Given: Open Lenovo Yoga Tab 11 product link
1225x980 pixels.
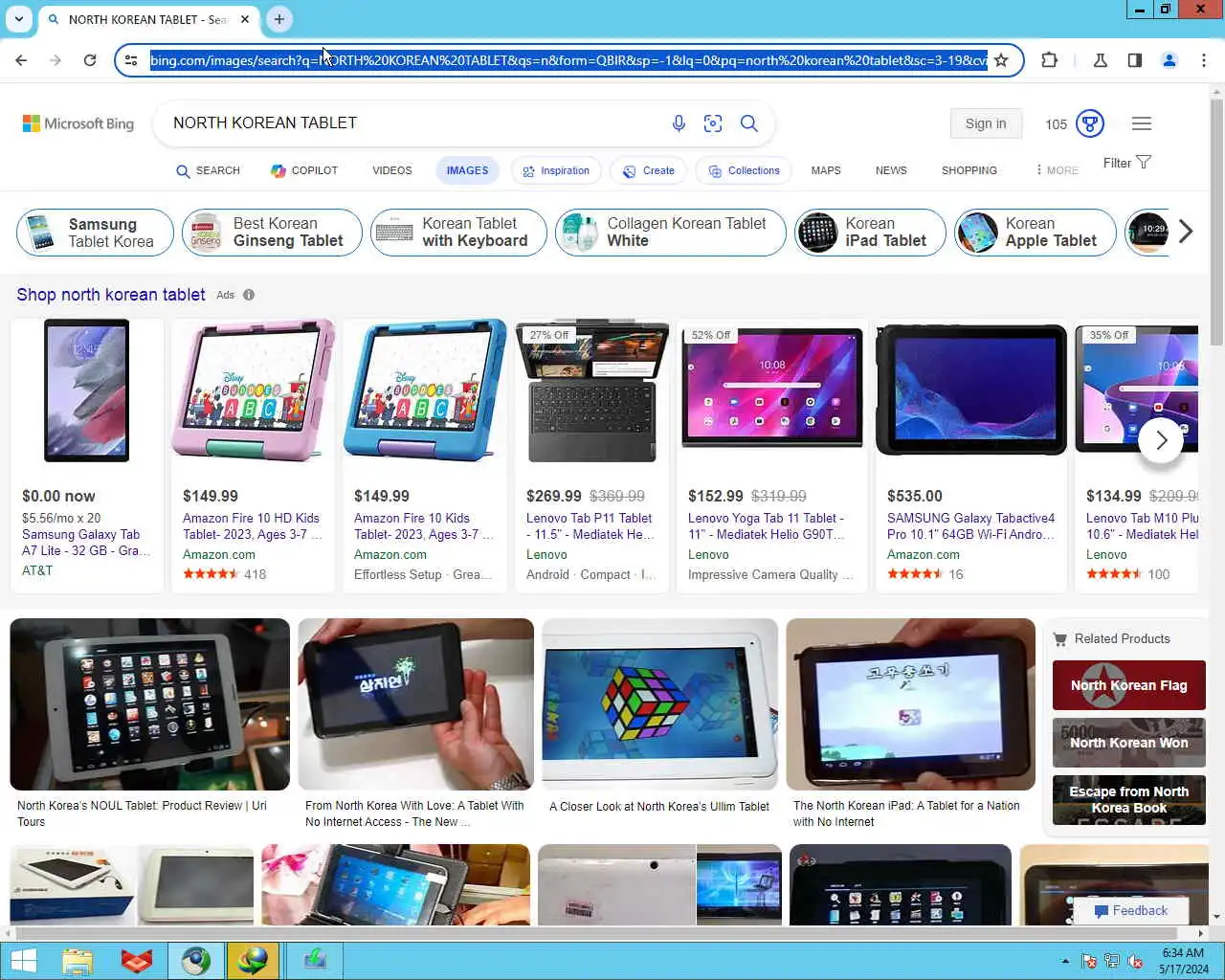Looking at the screenshot, I should [768, 526].
